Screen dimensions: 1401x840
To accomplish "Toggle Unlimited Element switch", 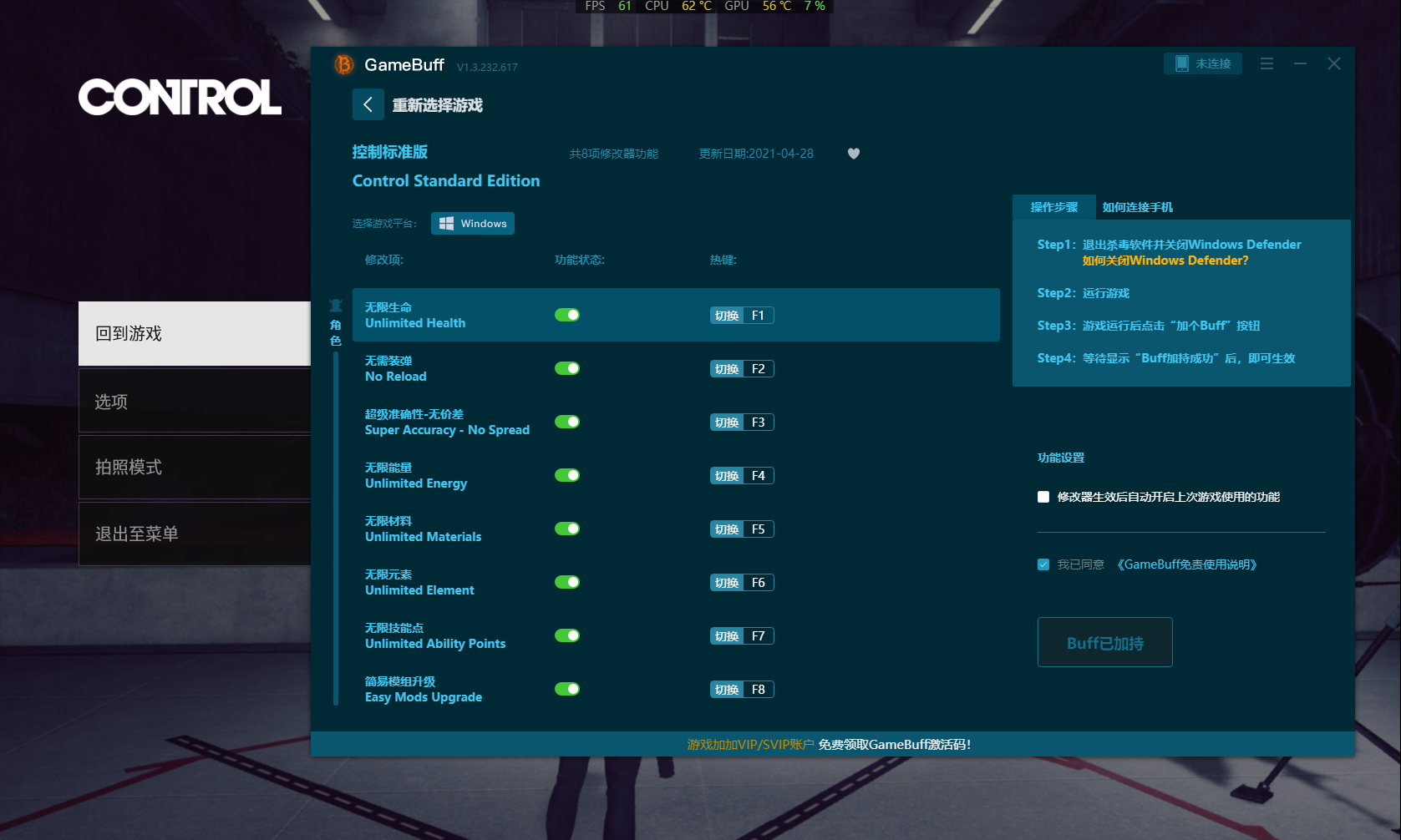I will (x=567, y=582).
